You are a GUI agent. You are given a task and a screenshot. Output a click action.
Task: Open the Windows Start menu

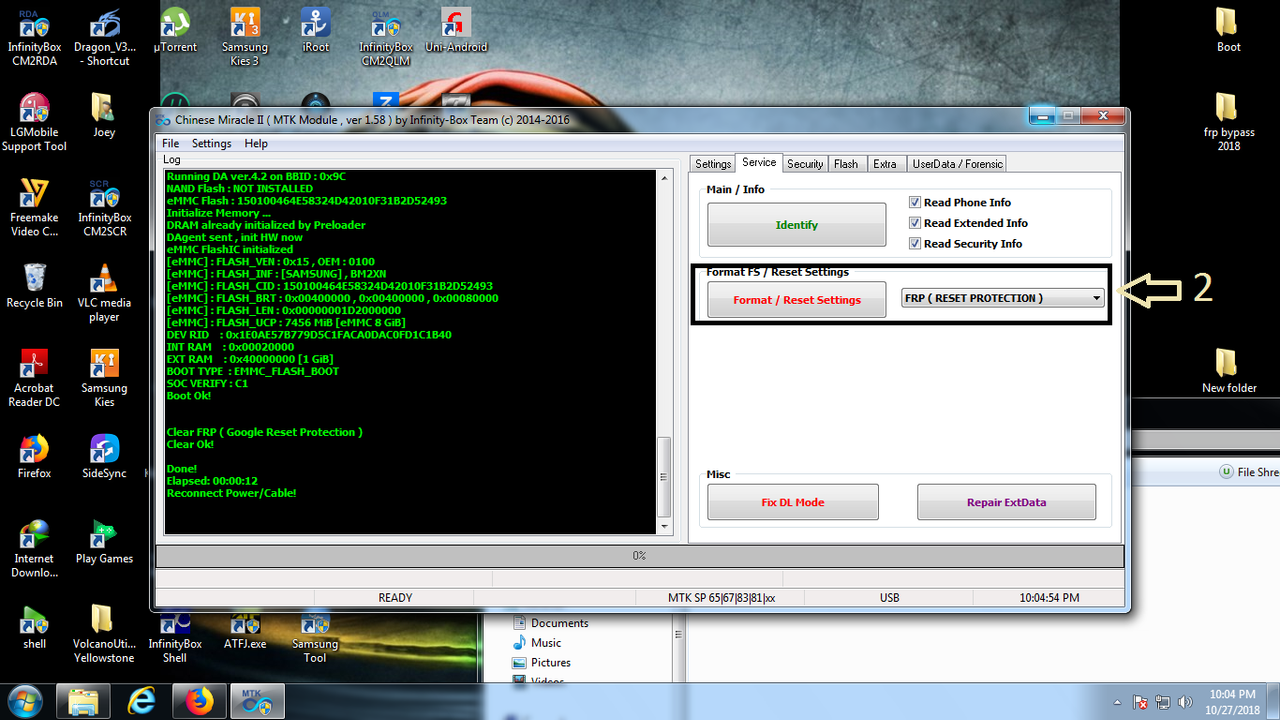click(x=24, y=701)
